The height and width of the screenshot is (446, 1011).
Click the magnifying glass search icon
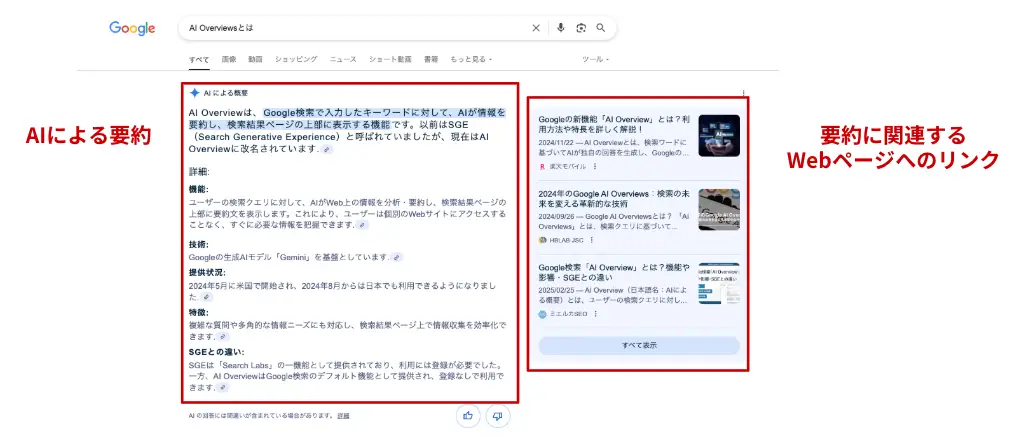click(600, 28)
